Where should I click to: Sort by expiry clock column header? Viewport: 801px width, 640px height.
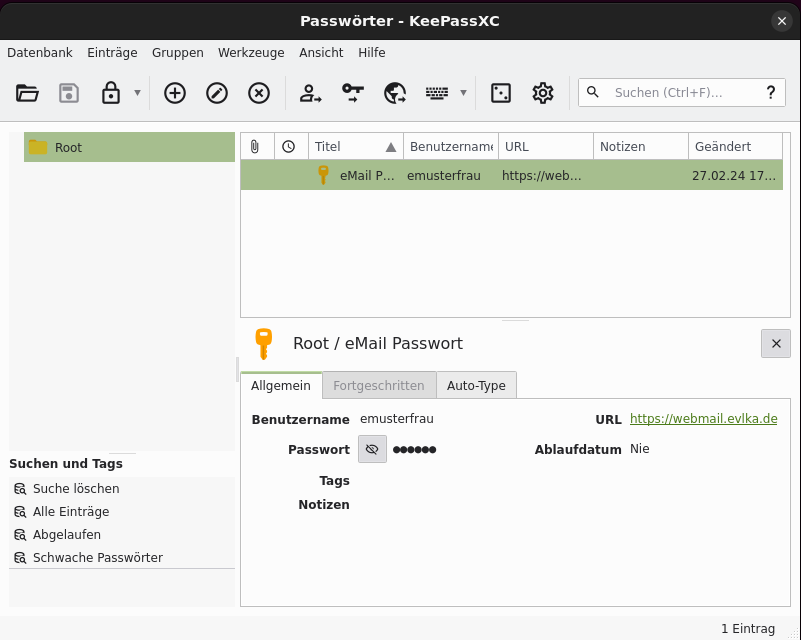[291, 147]
